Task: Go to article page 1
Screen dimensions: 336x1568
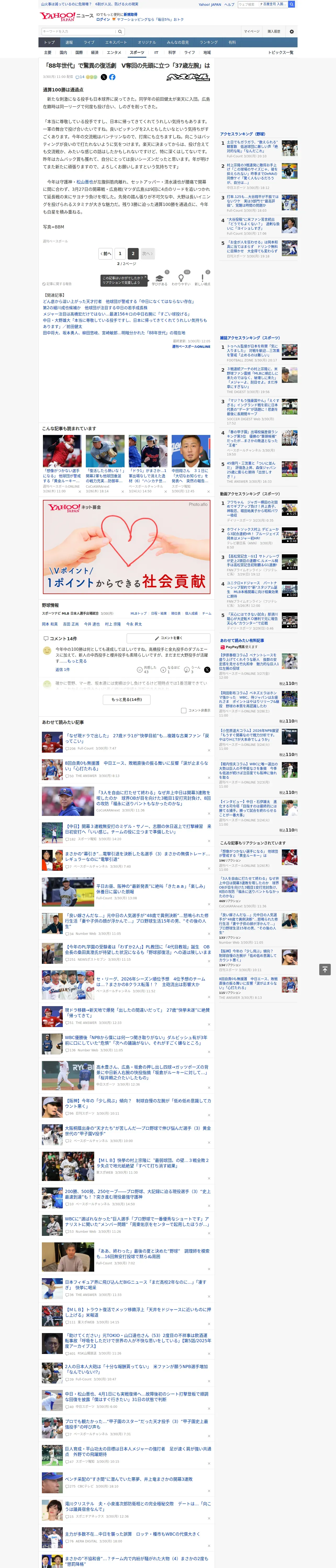Action: pos(120,253)
